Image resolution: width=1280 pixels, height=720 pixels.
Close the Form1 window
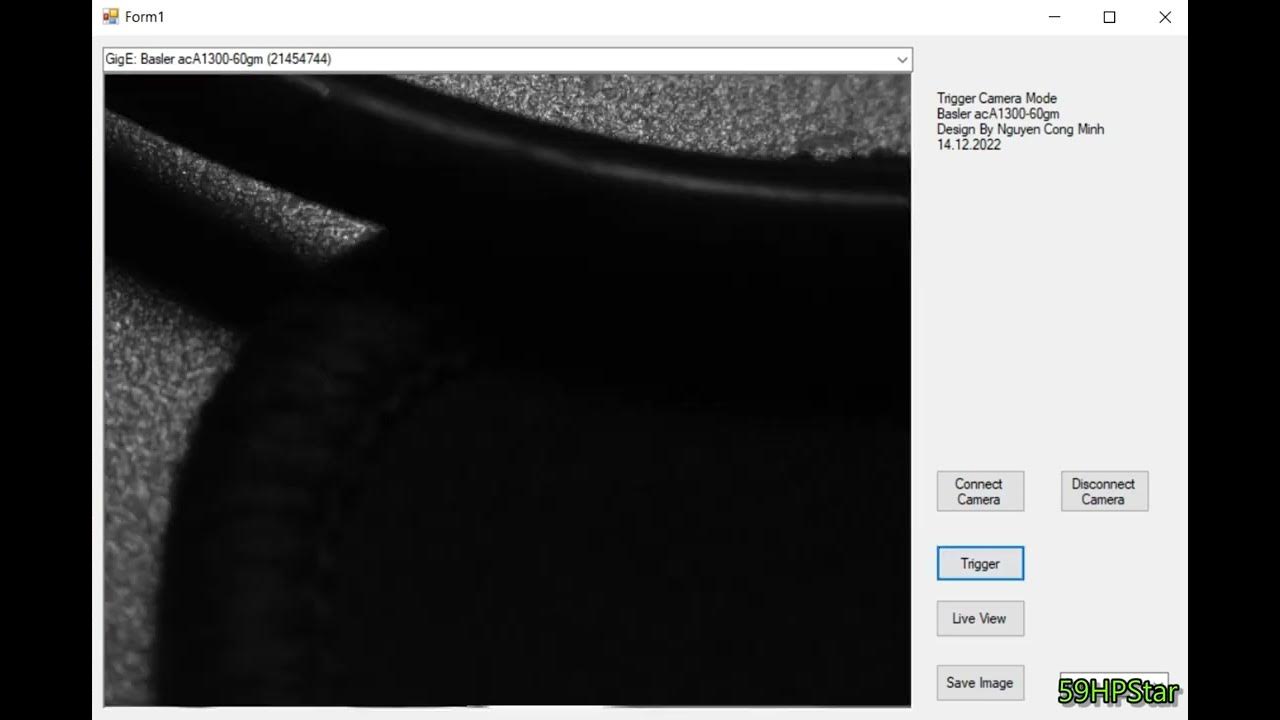click(1164, 17)
